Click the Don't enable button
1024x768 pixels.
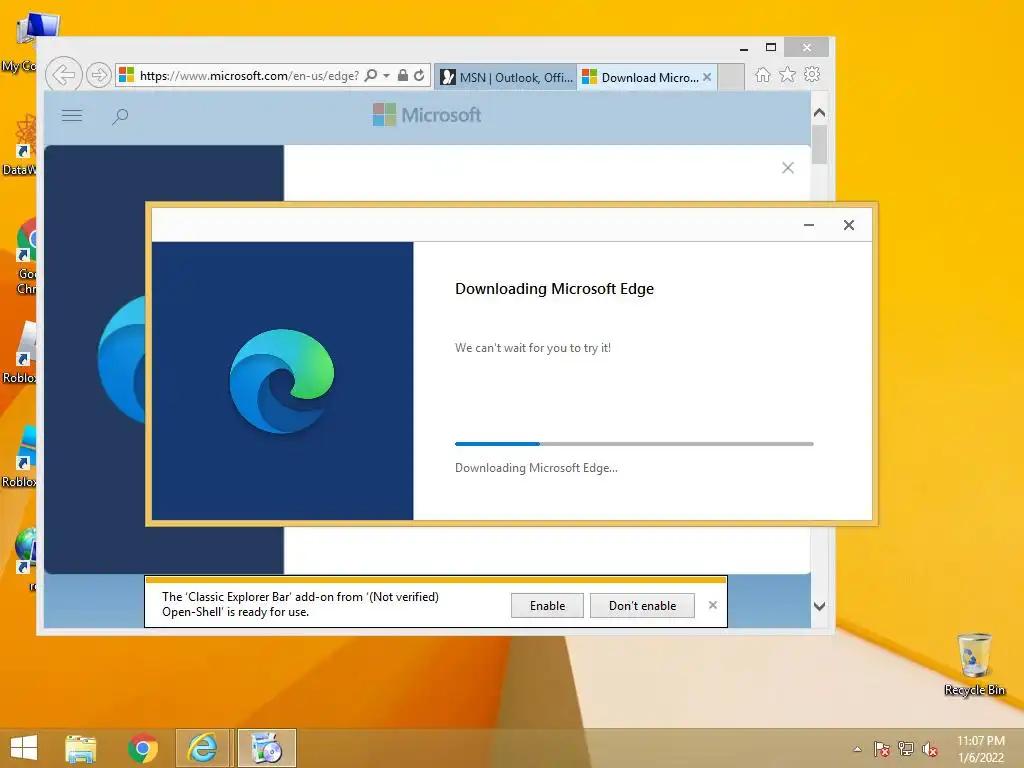642,605
